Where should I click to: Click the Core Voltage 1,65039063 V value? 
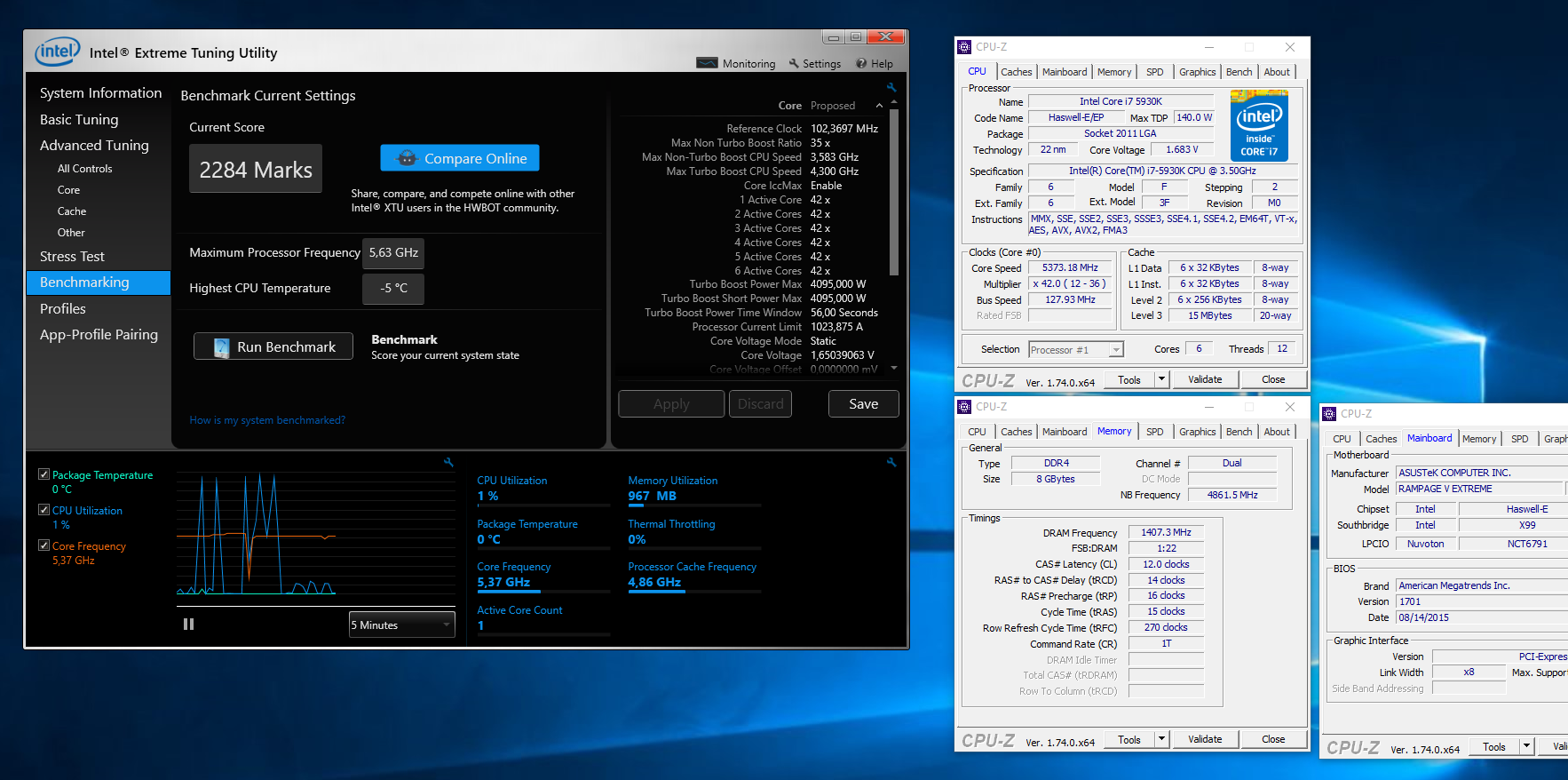(x=843, y=355)
